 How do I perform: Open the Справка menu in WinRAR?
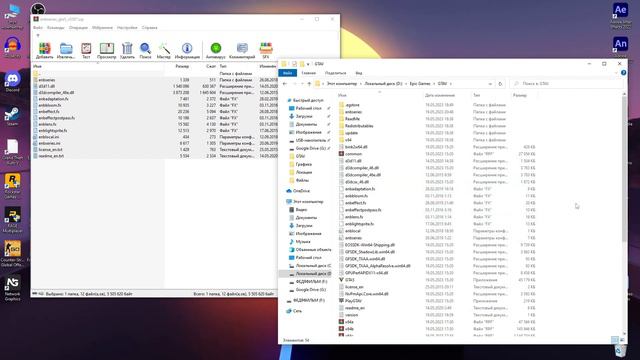click(x=149, y=28)
